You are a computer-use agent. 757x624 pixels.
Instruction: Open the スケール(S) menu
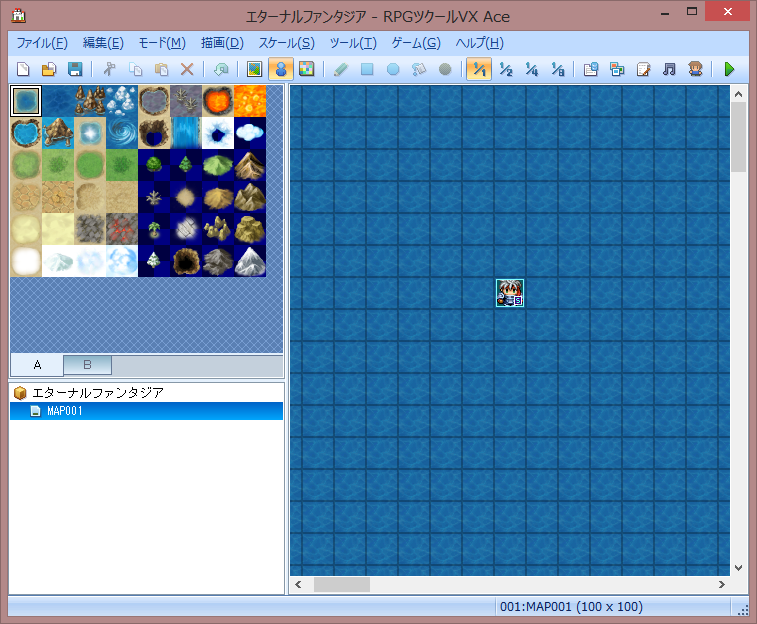coord(286,43)
